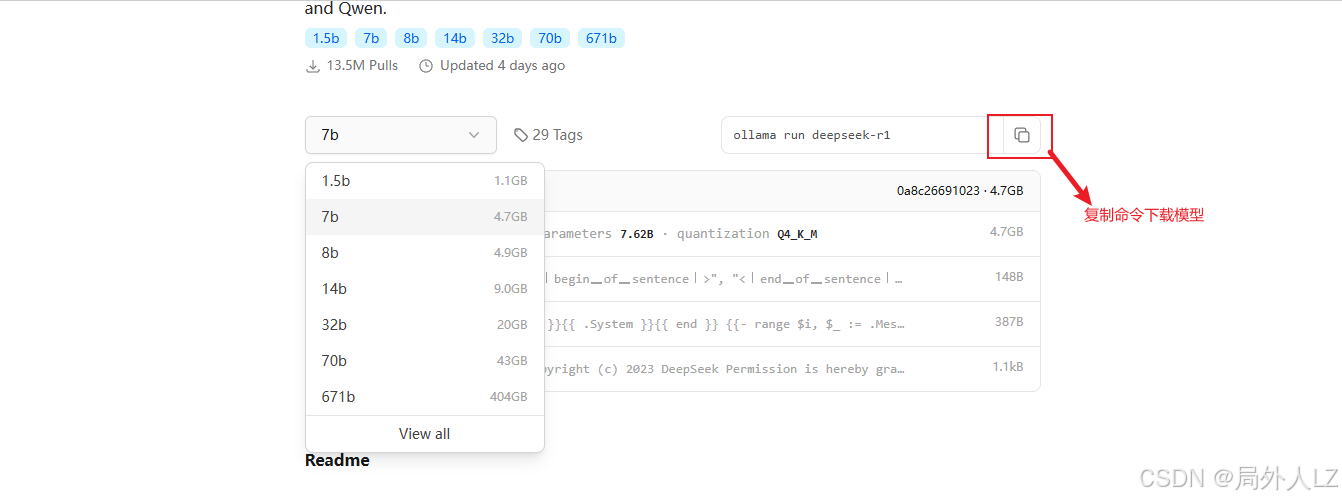
Task: Click the 70b blue tag badge
Action: (549, 38)
